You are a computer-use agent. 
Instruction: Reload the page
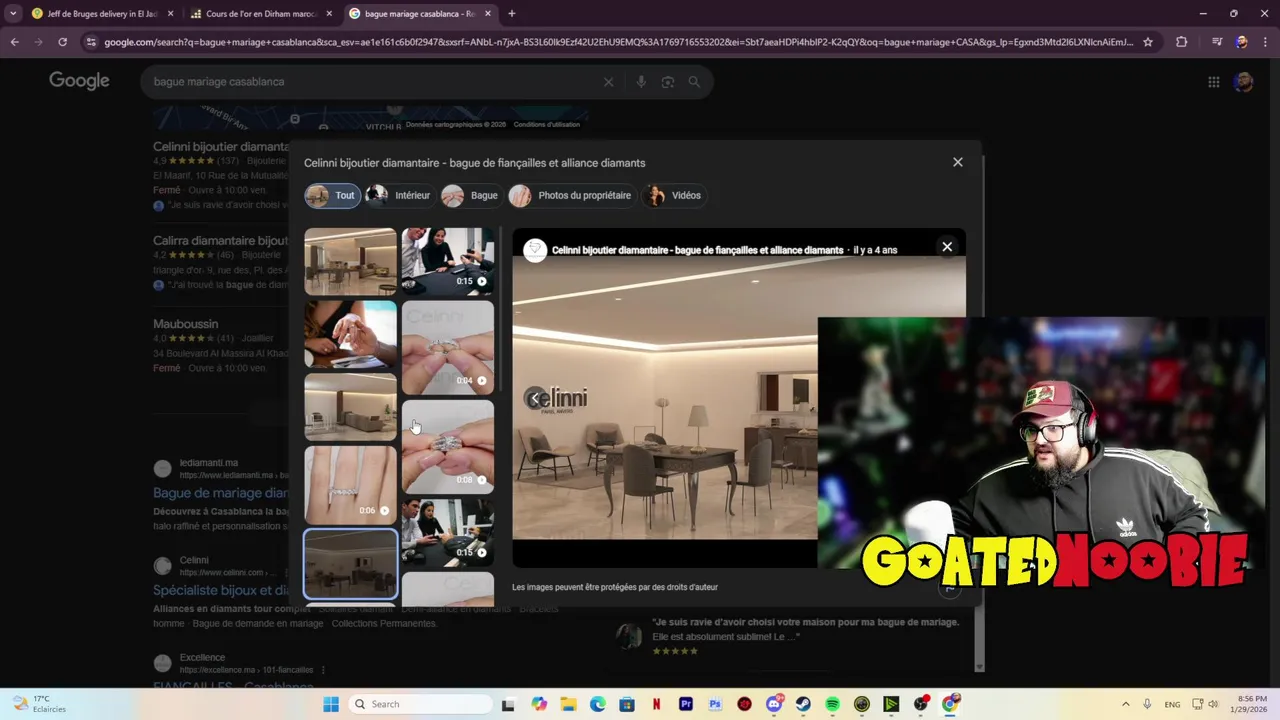pyautogui.click(x=62, y=42)
